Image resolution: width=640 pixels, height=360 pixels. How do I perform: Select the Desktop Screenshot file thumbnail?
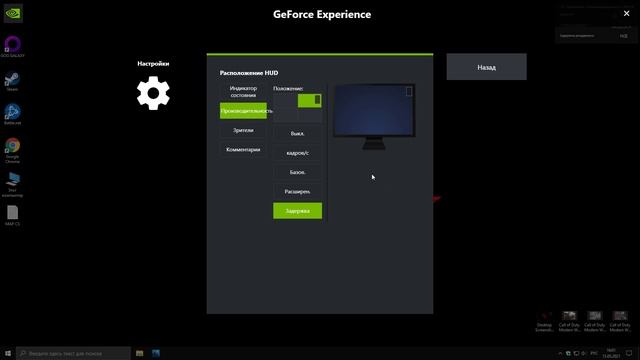(x=544, y=321)
